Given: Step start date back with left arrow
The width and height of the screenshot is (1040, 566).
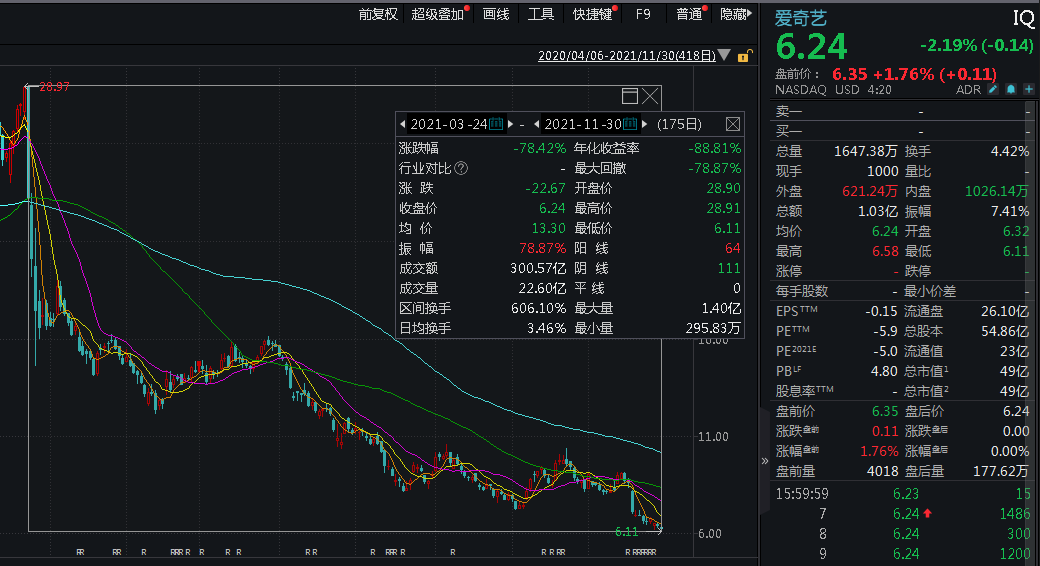Looking at the screenshot, I should (x=402, y=124).
